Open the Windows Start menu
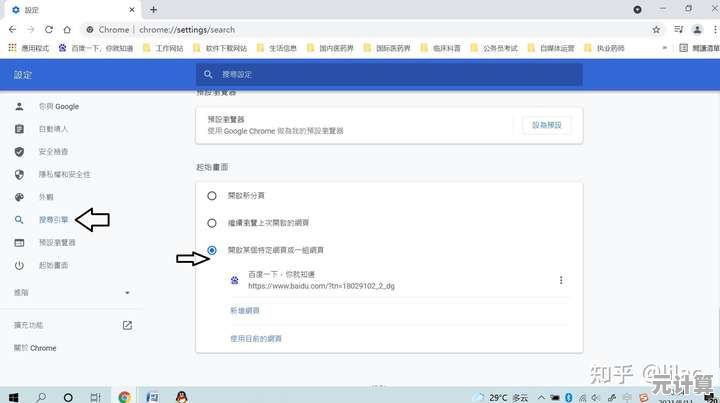 point(13,397)
